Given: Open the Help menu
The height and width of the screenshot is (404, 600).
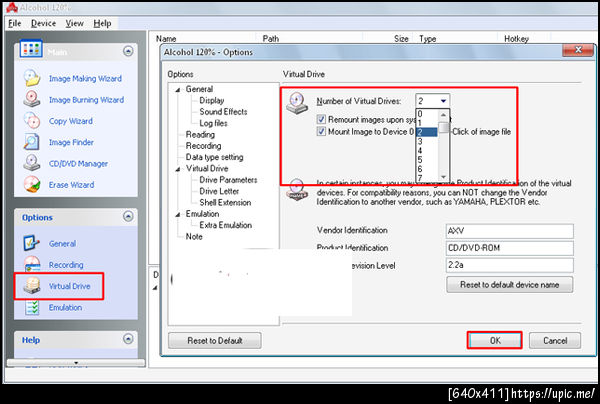Looking at the screenshot, I should tap(102, 23).
